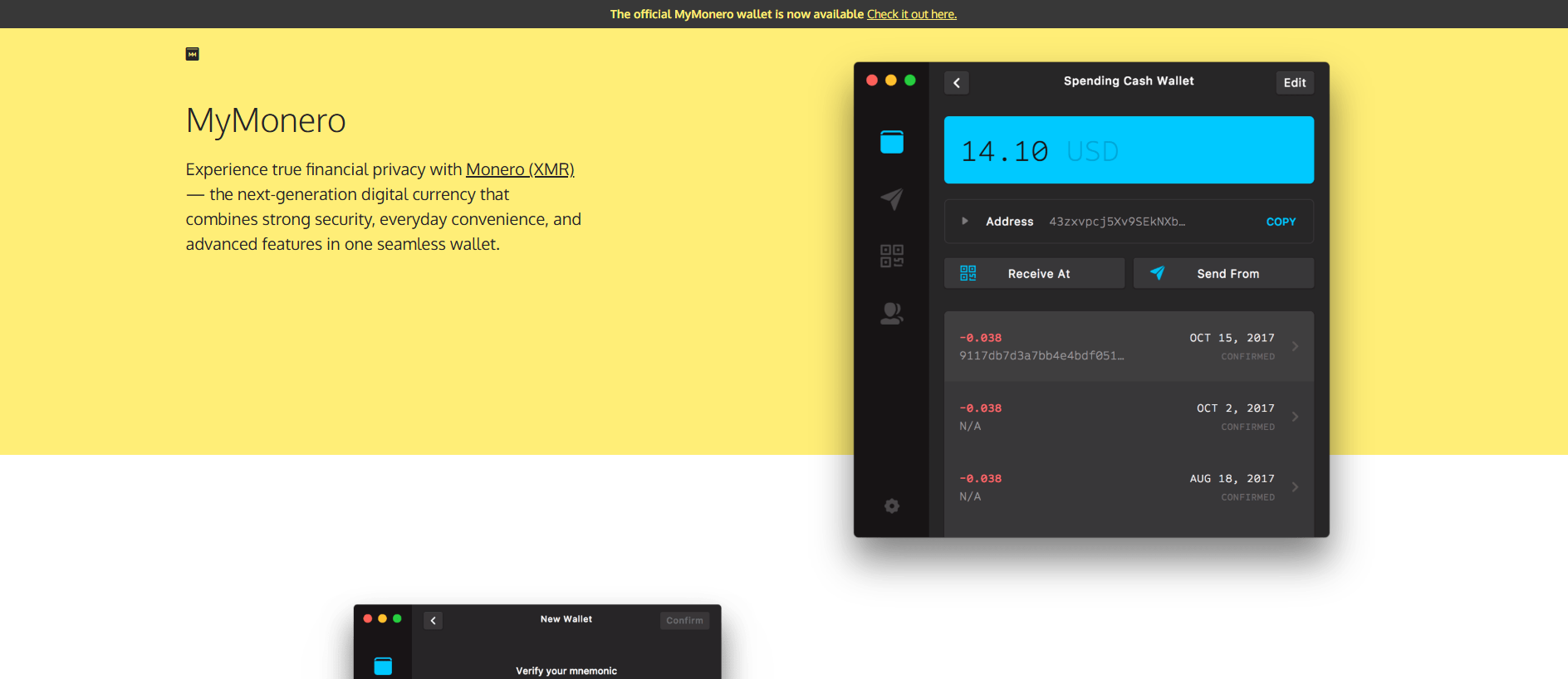Click Confirm in the New Wallet window

point(684,621)
